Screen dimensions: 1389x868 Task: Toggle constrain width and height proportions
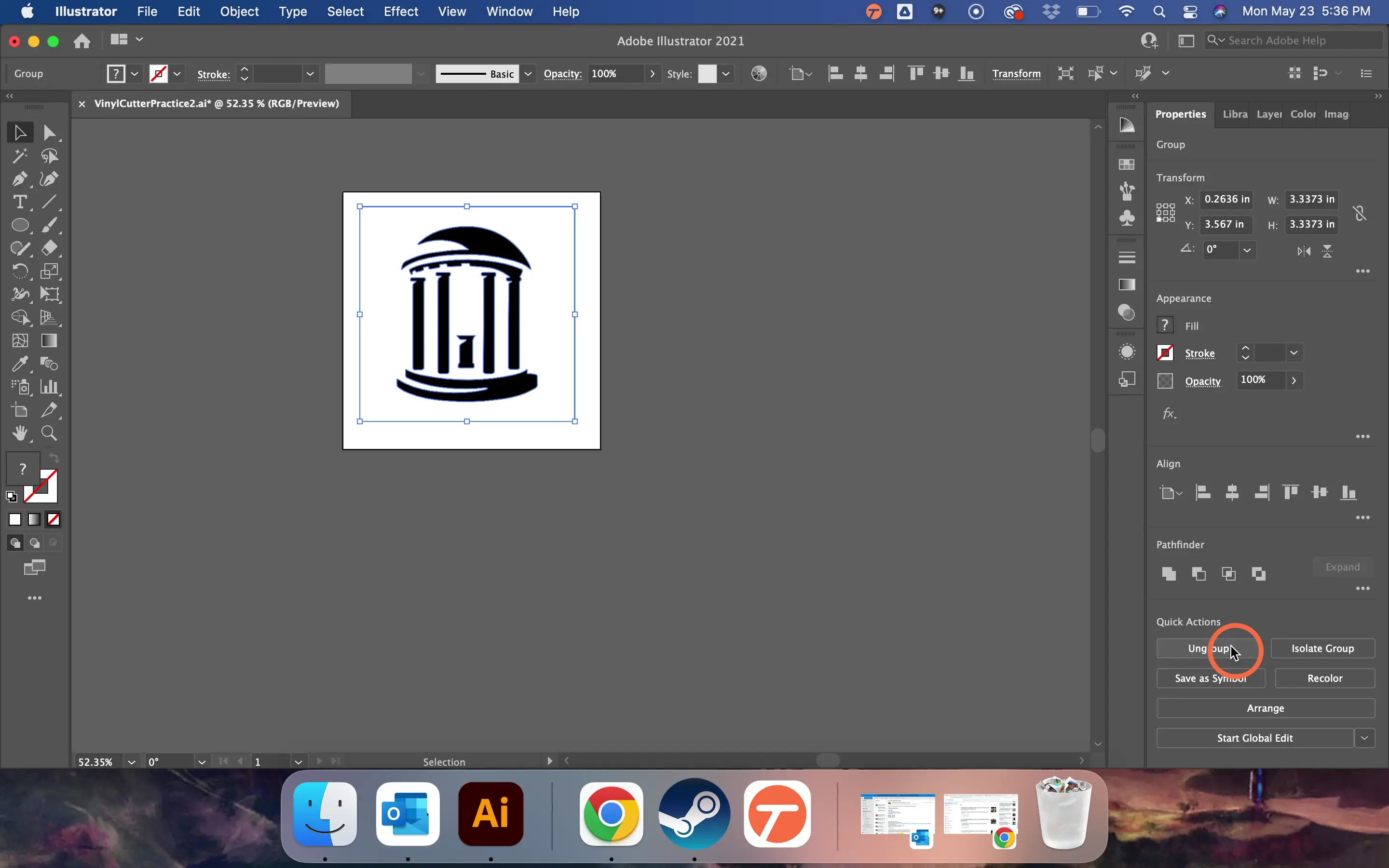pos(1360,213)
